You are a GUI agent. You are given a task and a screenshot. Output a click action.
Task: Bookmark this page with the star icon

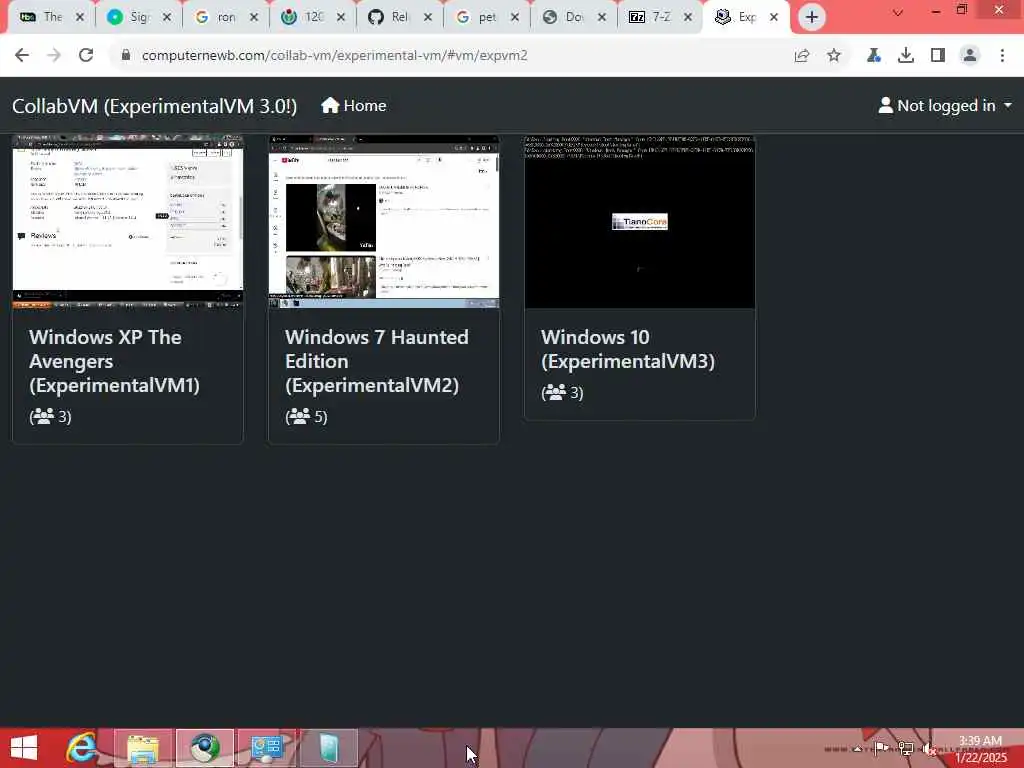(834, 56)
